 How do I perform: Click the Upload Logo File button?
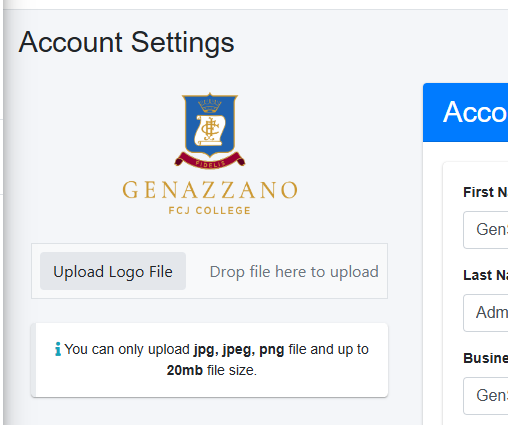point(113,271)
